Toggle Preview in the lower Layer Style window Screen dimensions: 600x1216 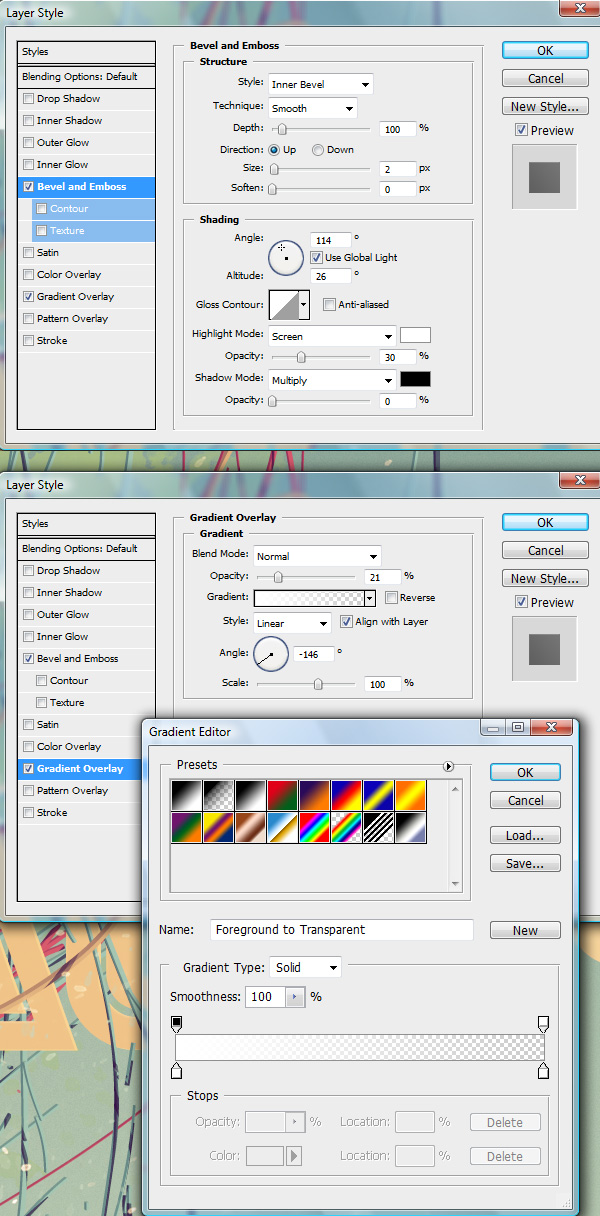coord(521,602)
